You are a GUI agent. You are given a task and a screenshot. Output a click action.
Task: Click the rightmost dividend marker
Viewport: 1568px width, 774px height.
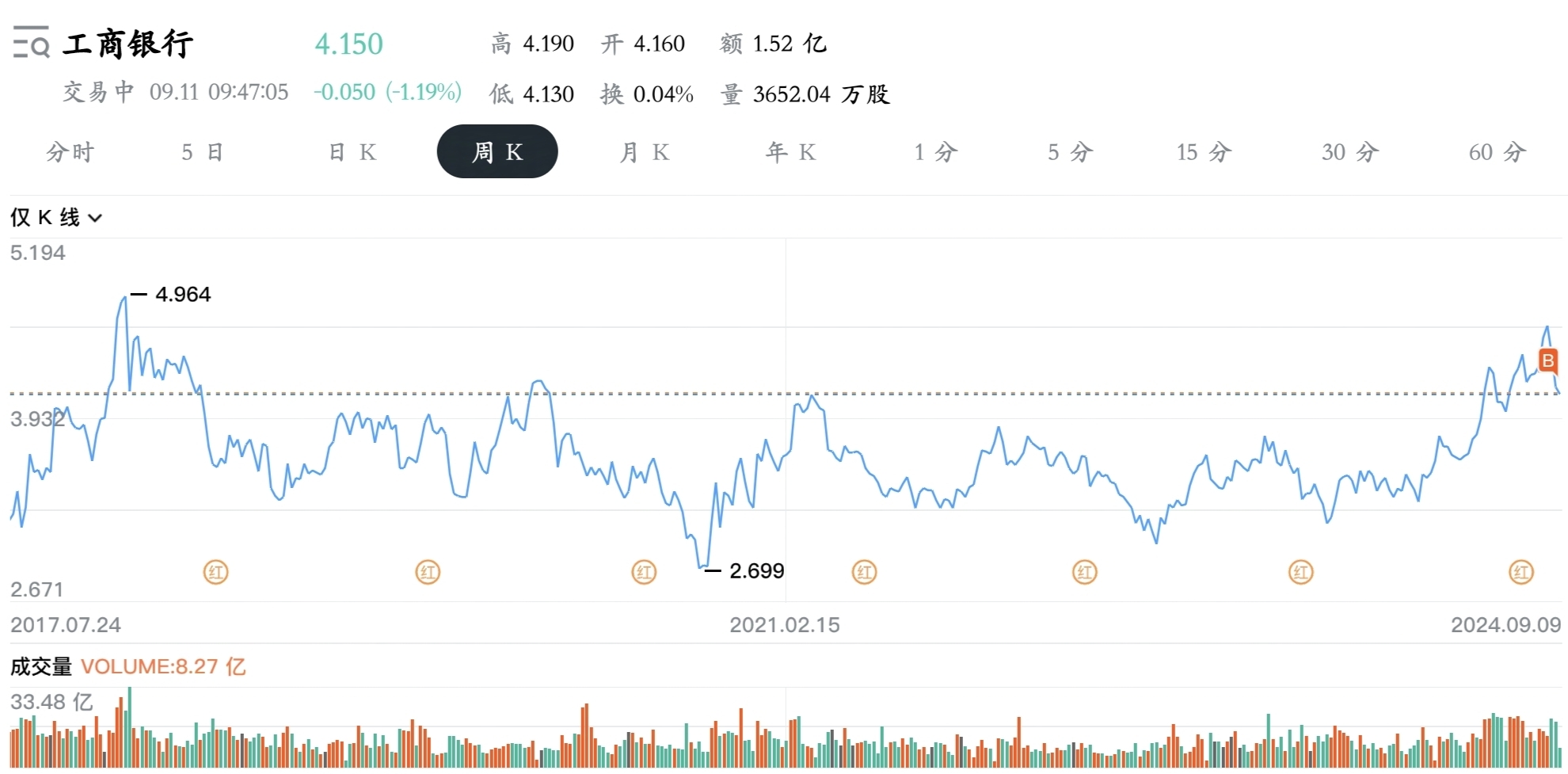tap(1520, 572)
